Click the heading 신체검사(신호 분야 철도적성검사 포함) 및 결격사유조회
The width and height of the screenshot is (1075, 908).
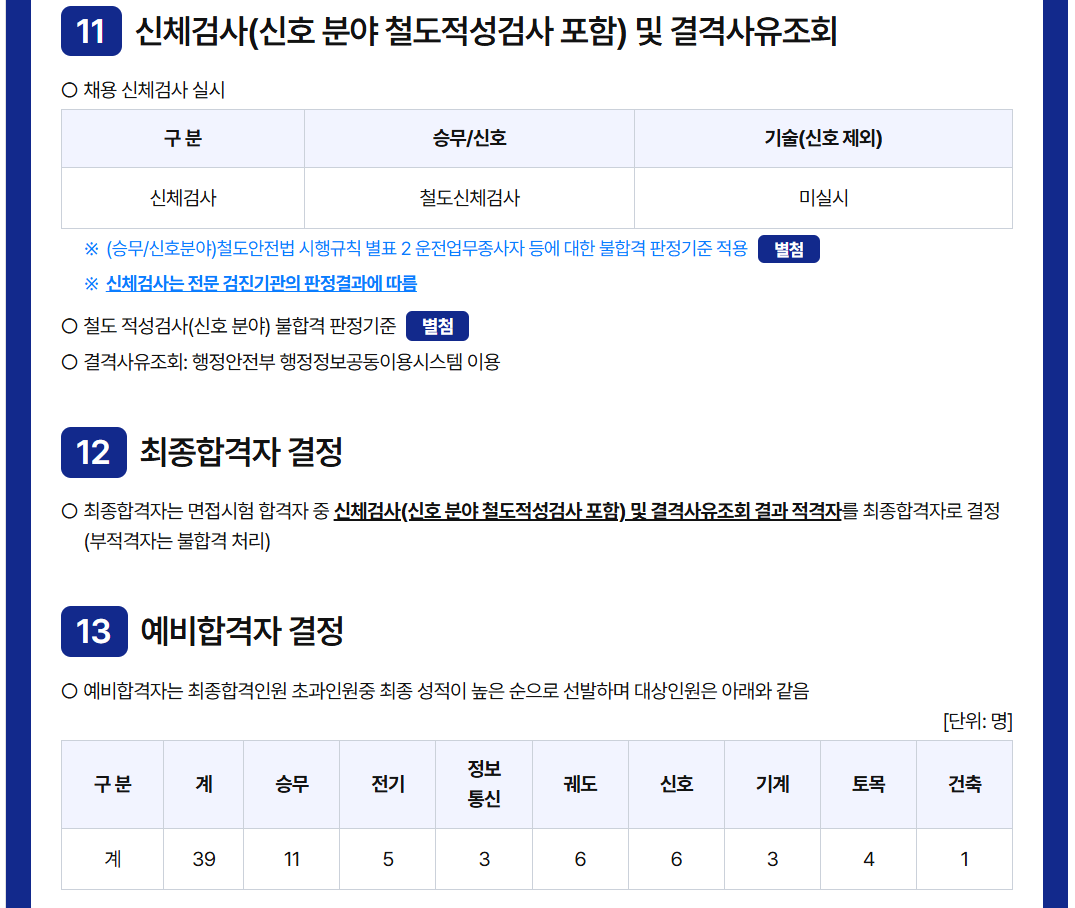coord(486,32)
